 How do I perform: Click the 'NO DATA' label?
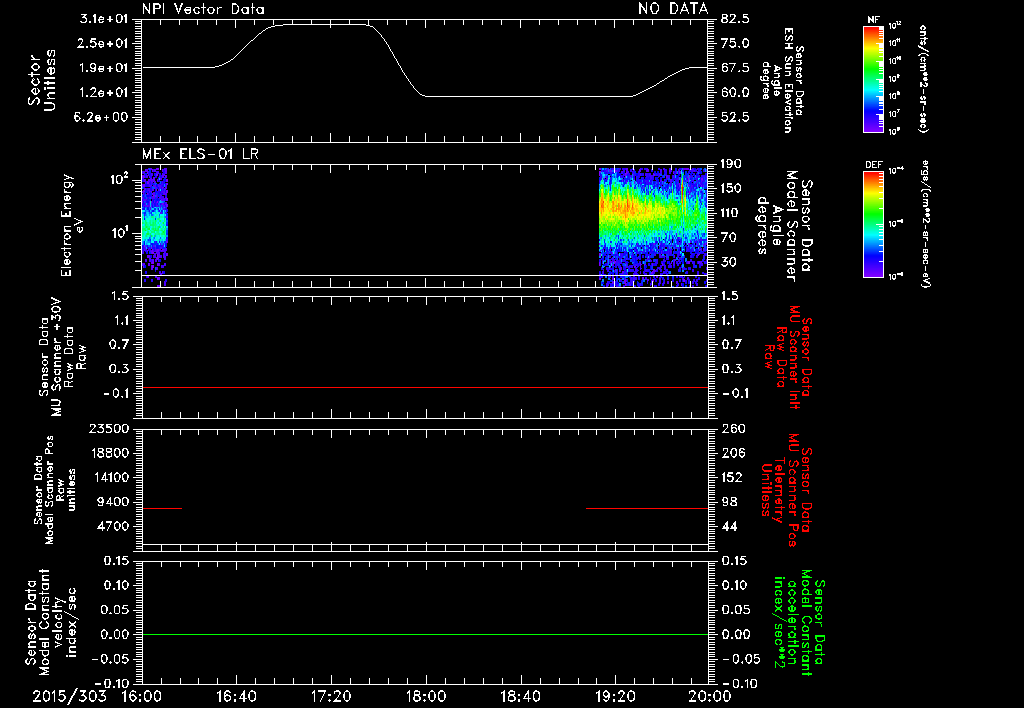coord(673,9)
